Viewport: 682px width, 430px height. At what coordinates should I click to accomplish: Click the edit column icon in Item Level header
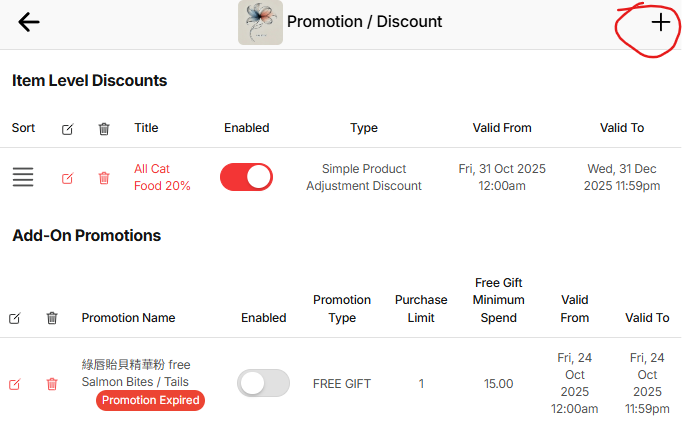tap(67, 129)
